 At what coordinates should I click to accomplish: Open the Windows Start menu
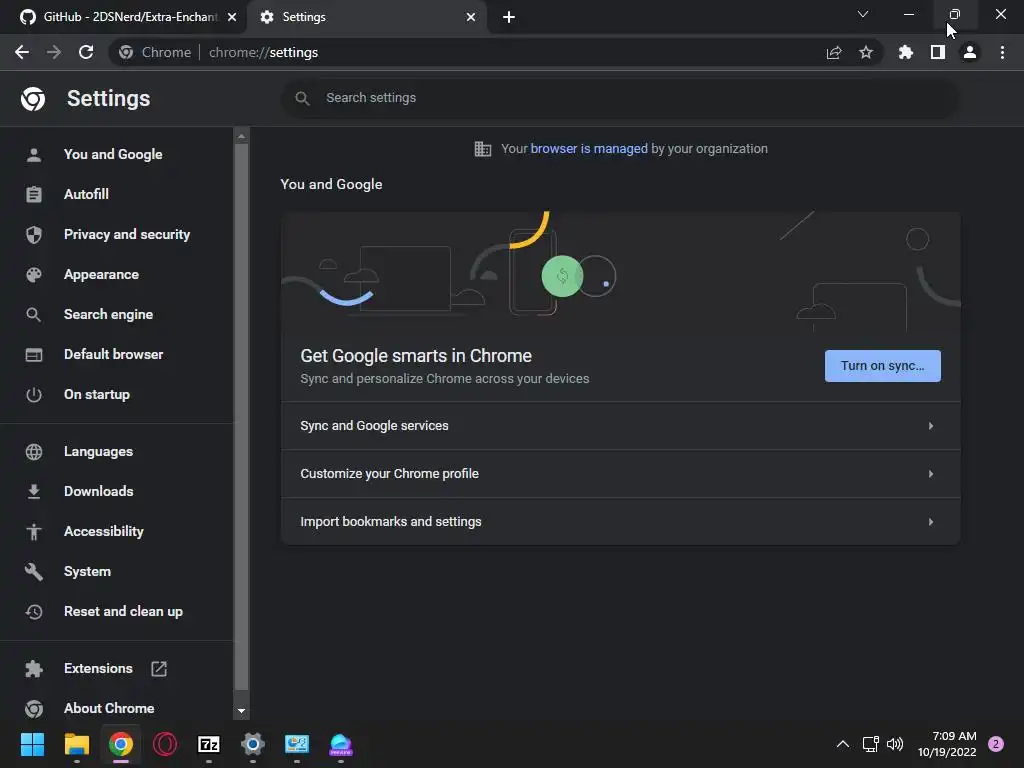tap(32, 744)
